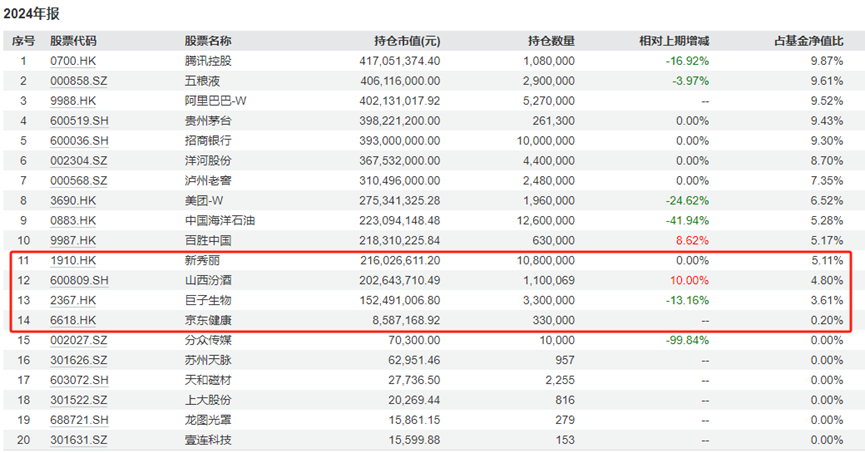Open stock code link 000858.SZ

click(x=79, y=81)
